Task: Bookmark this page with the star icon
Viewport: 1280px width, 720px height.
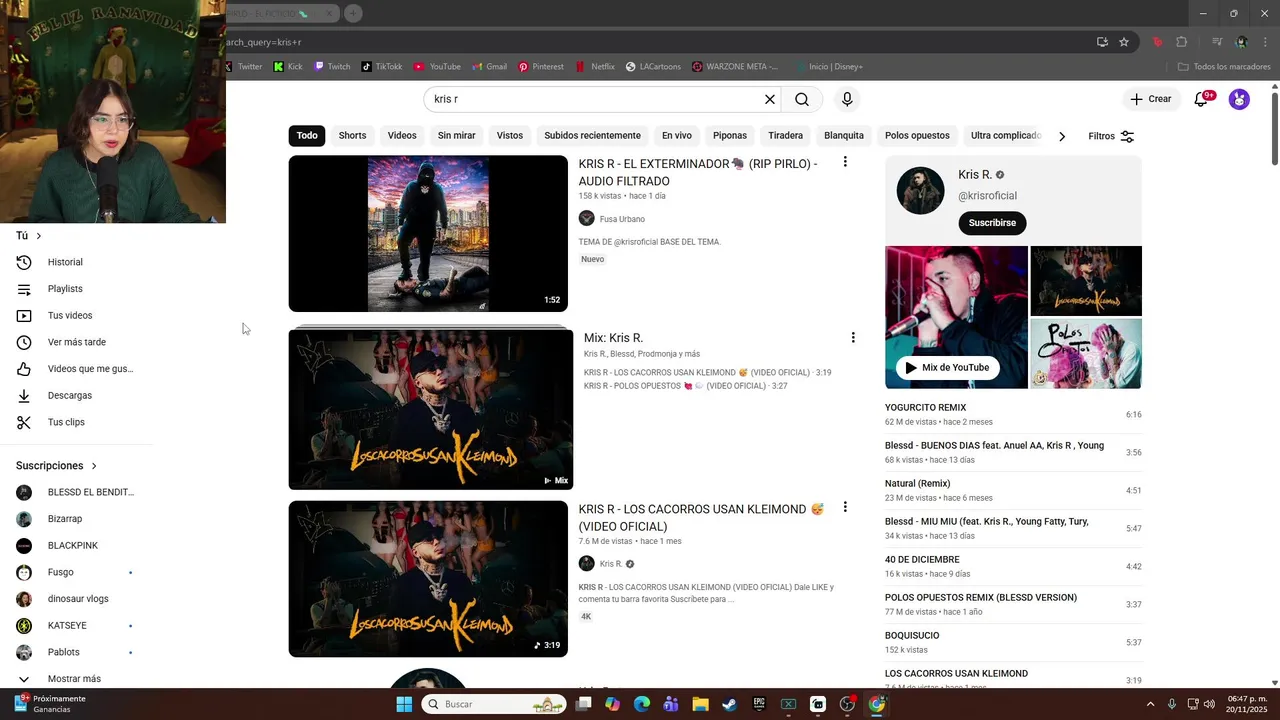Action: point(1124,42)
